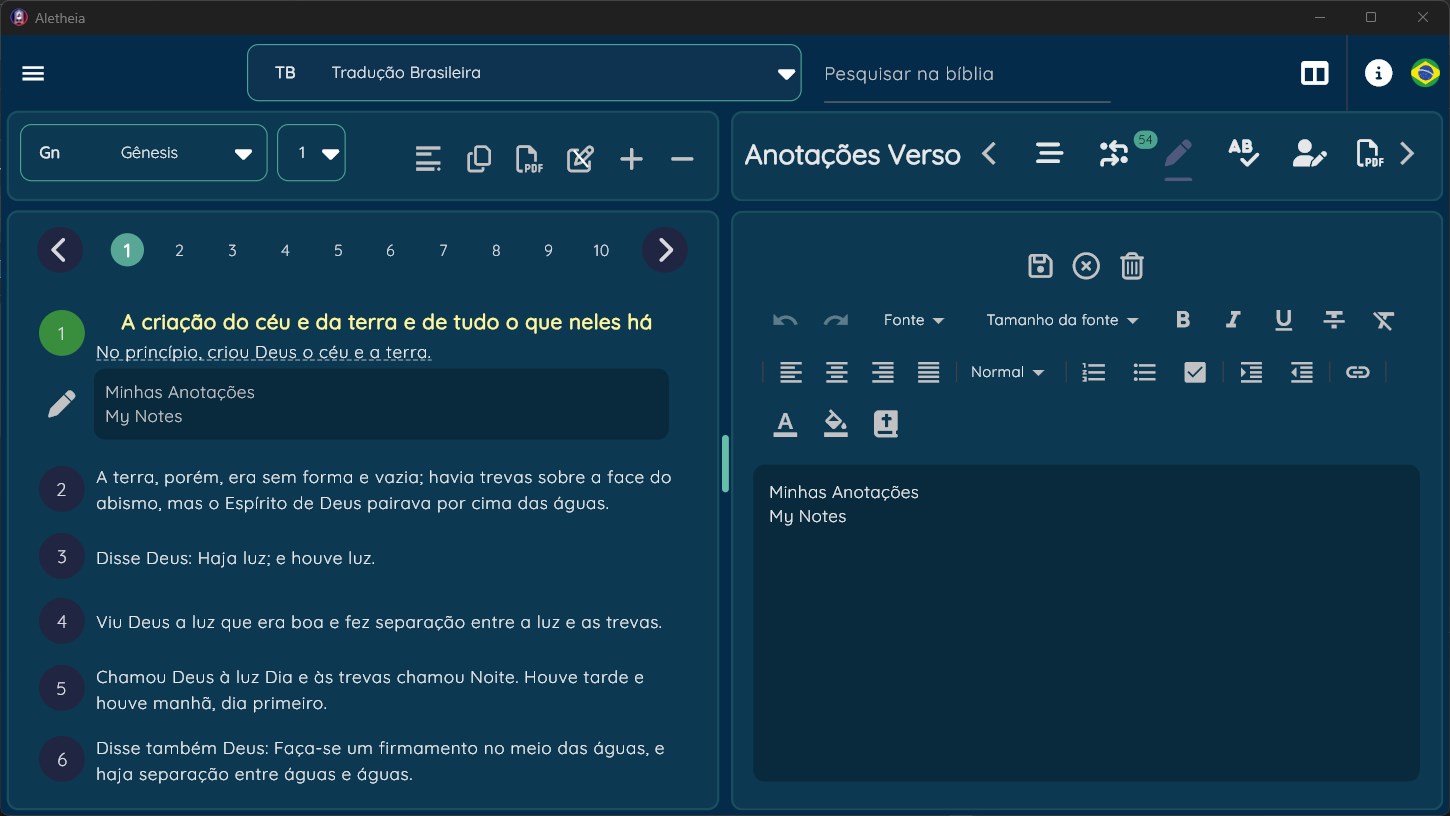This screenshot has height=816, width=1450.
Task: Copy chapter text icon
Action: [x=479, y=159]
